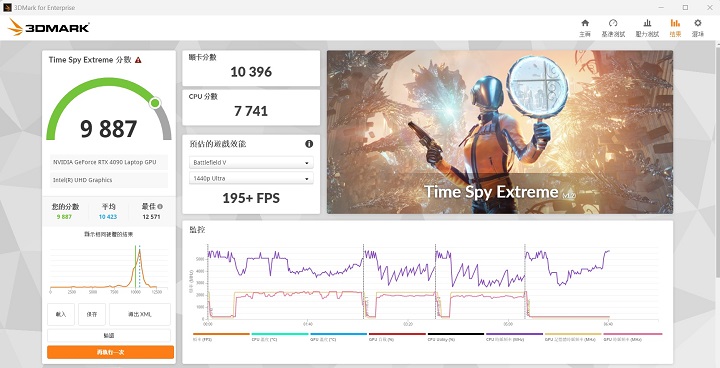
Task: Click the info icon next to 最佳
Action: (160, 207)
